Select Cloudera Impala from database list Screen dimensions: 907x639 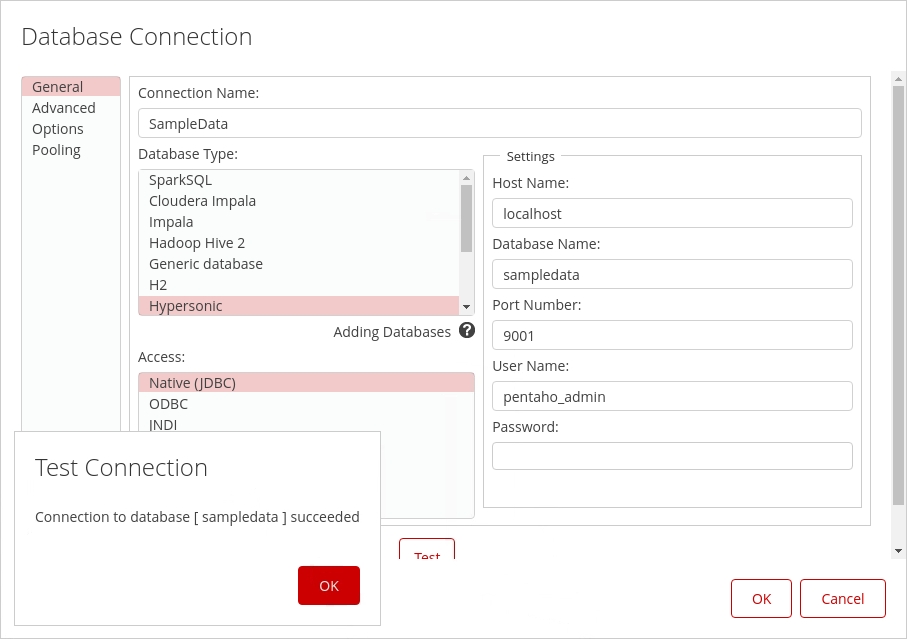pos(202,201)
